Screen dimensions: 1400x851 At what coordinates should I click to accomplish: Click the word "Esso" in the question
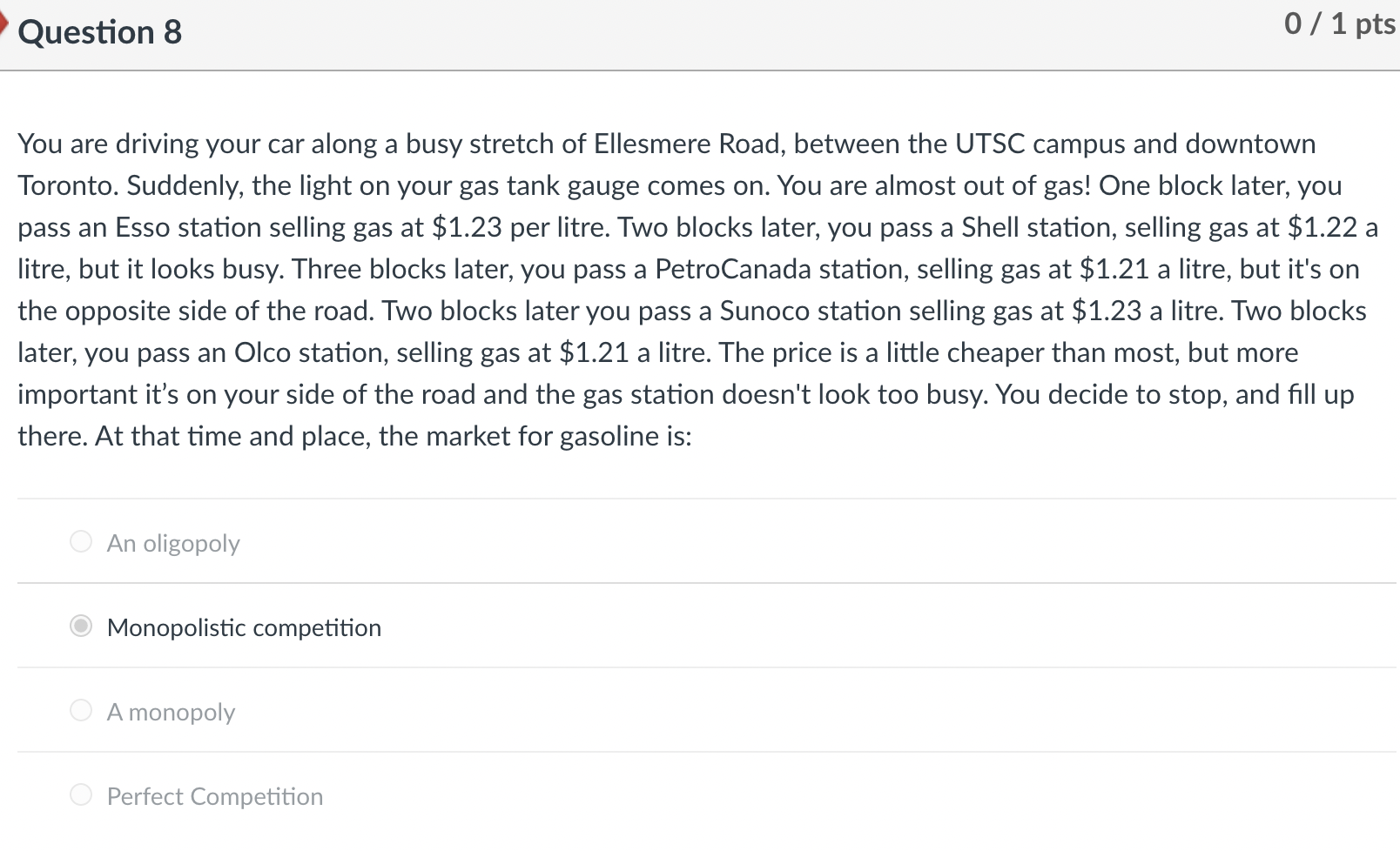point(143,227)
